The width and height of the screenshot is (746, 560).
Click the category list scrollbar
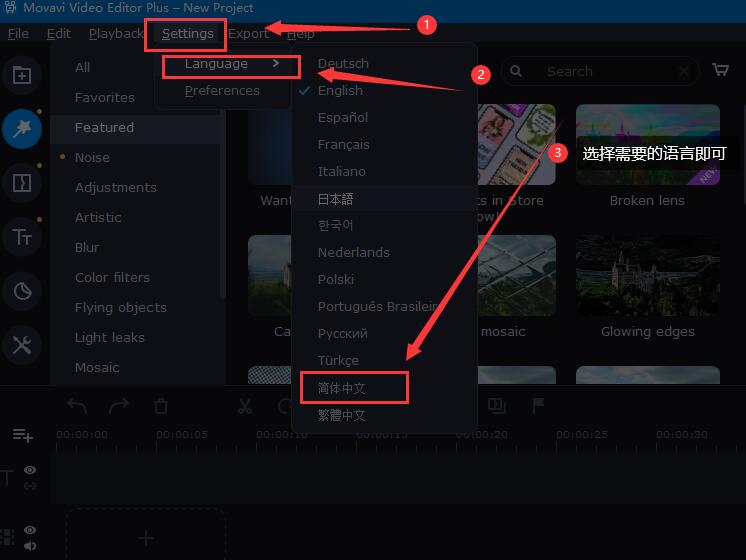click(222, 205)
